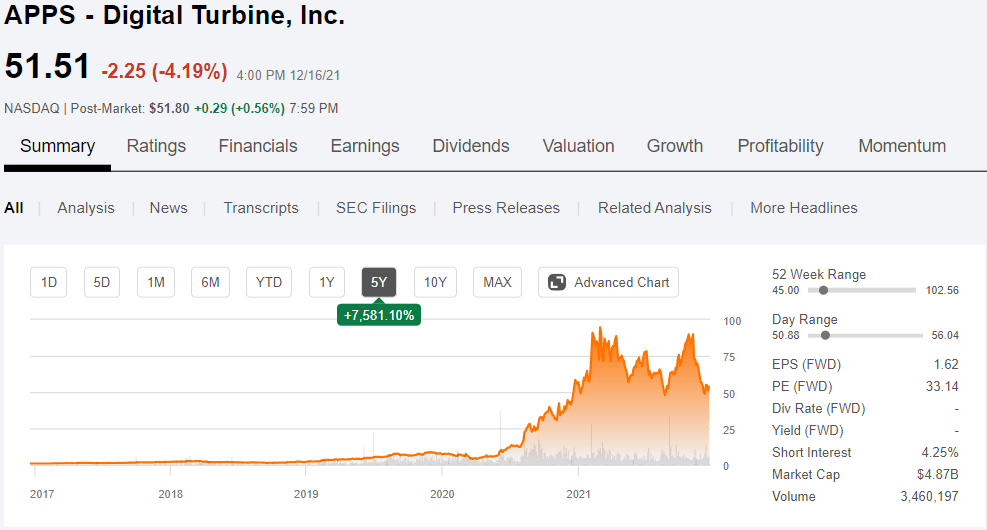The height and width of the screenshot is (530, 987).
Task: Click the 52 Week Range slider marker
Action: click(823, 290)
